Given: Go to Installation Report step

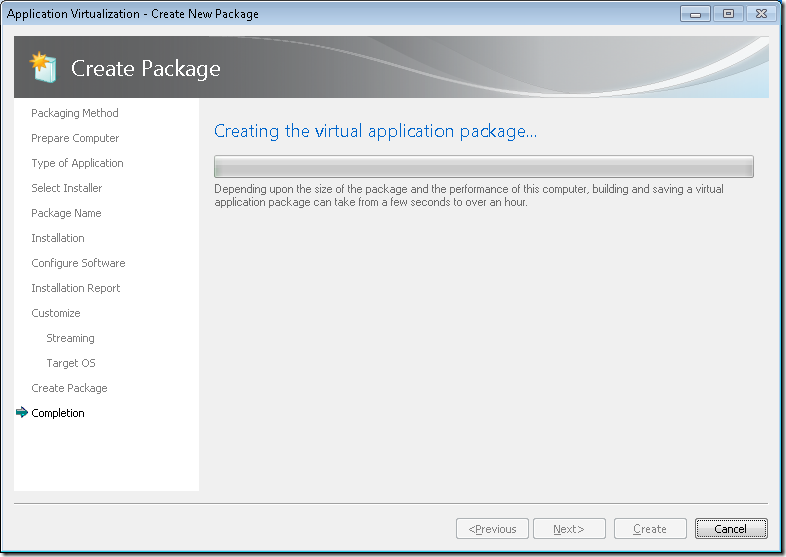Looking at the screenshot, I should tap(76, 288).
